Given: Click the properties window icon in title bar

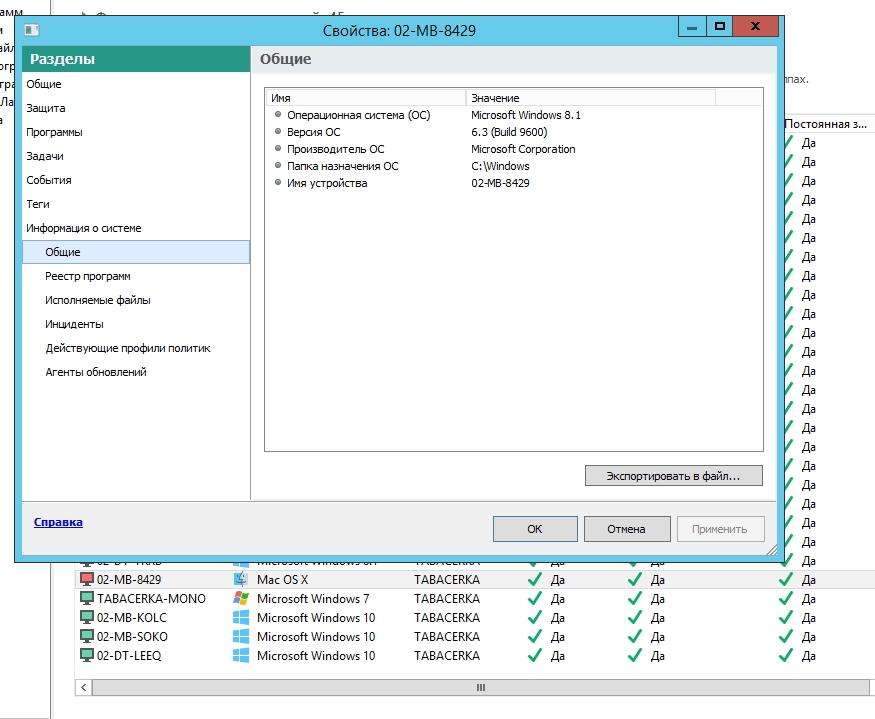Looking at the screenshot, I should pos(32,30).
